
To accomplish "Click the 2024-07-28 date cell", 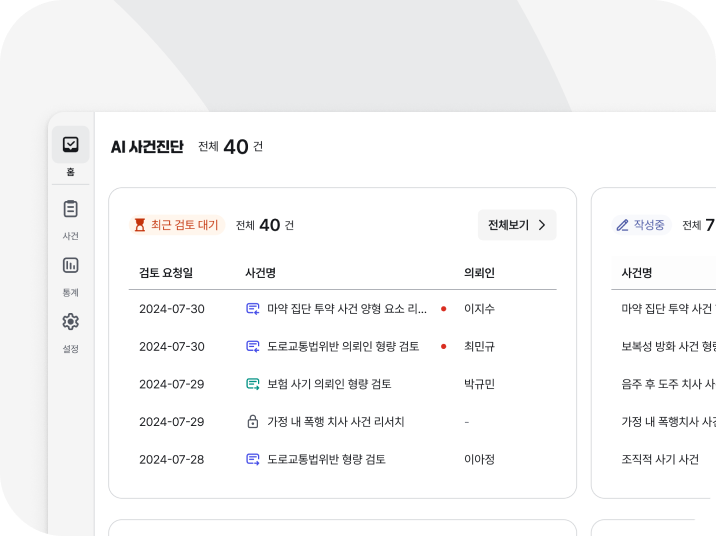I will point(172,459).
